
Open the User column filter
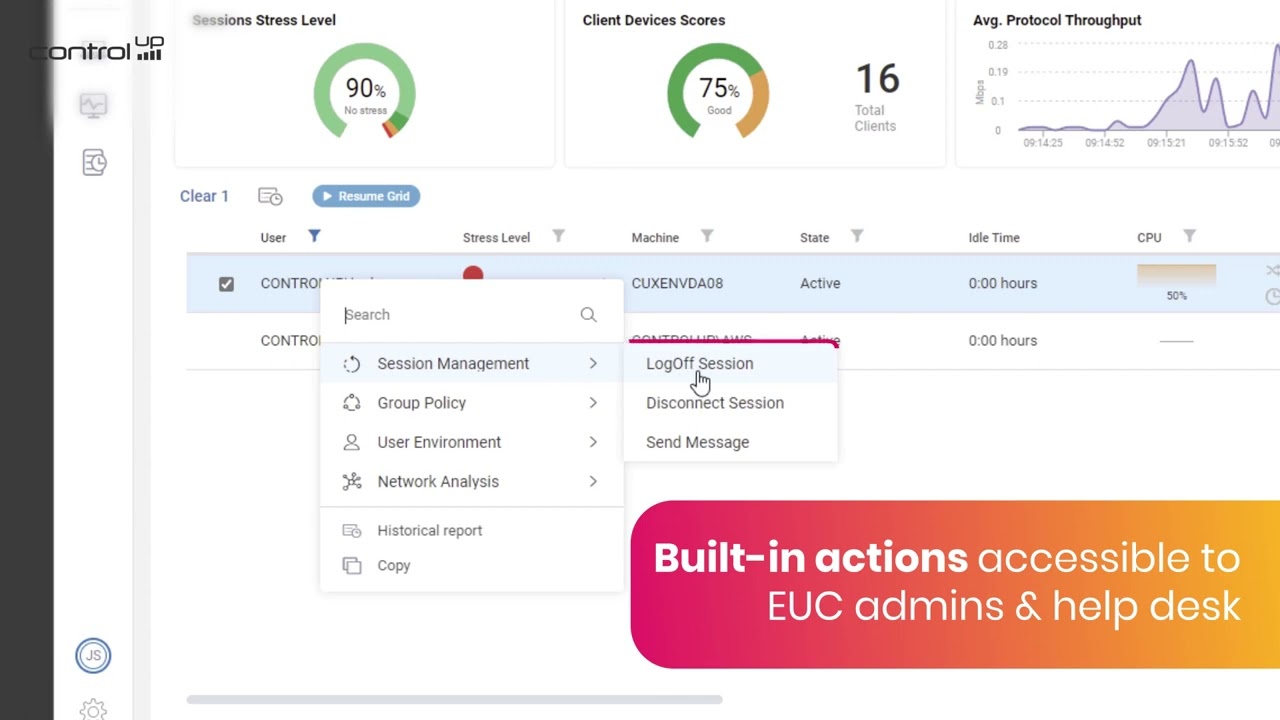314,236
